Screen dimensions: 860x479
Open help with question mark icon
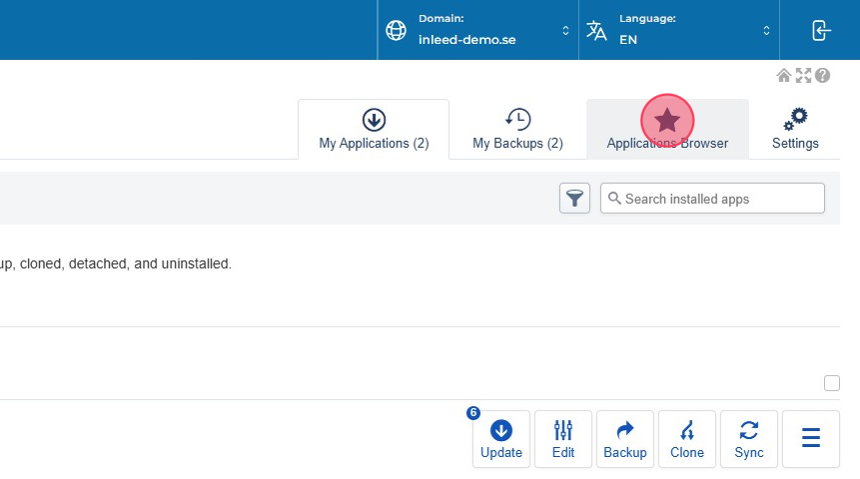[822, 76]
